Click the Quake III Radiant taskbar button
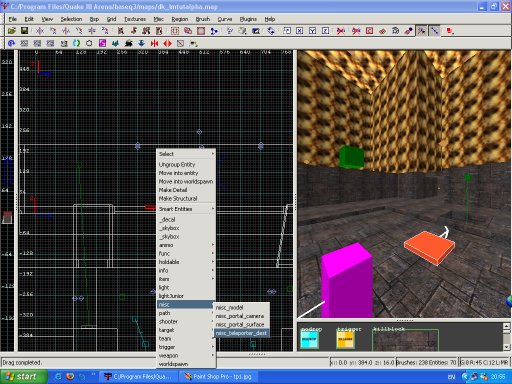 tap(139, 377)
